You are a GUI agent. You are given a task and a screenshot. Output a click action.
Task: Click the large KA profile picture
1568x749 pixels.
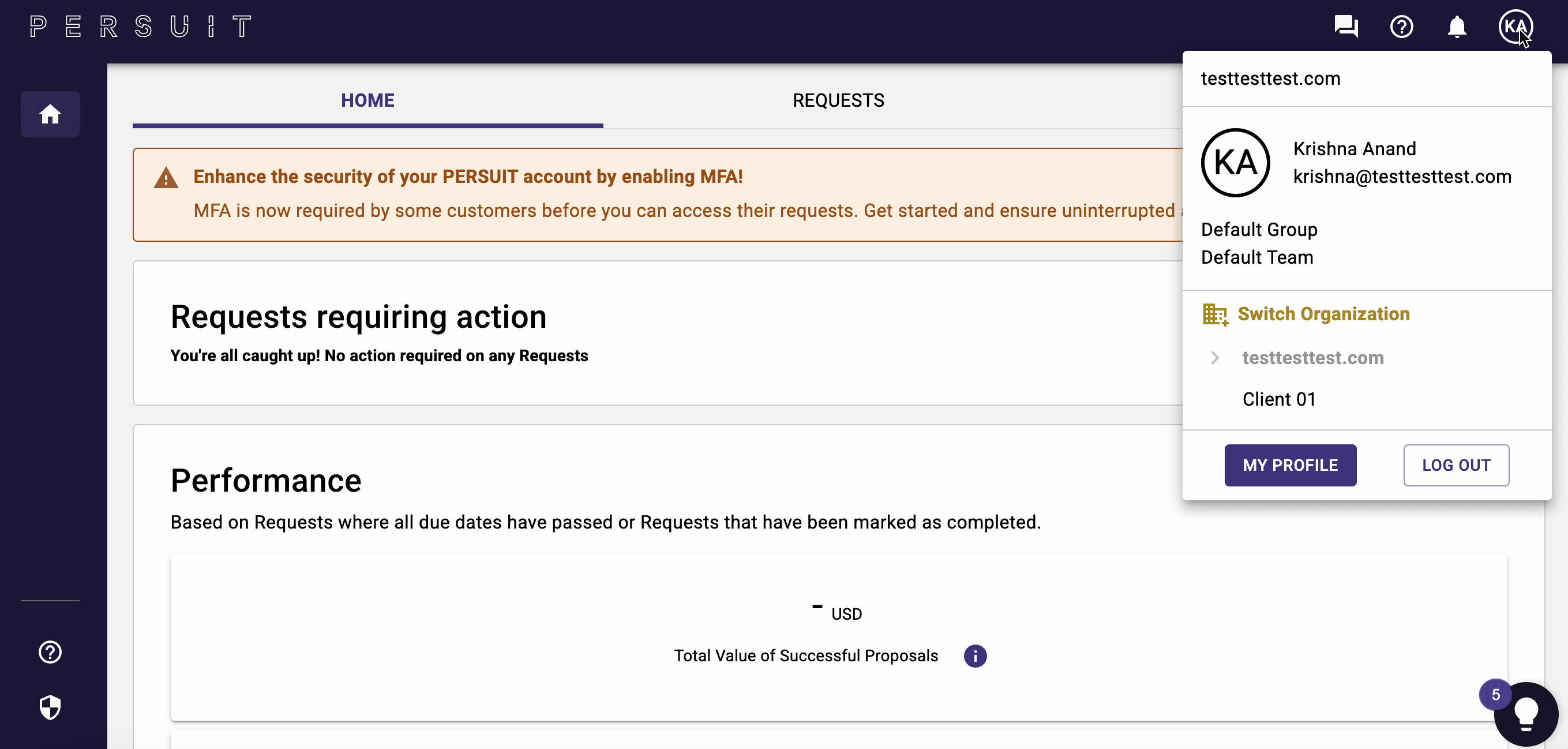tap(1235, 163)
